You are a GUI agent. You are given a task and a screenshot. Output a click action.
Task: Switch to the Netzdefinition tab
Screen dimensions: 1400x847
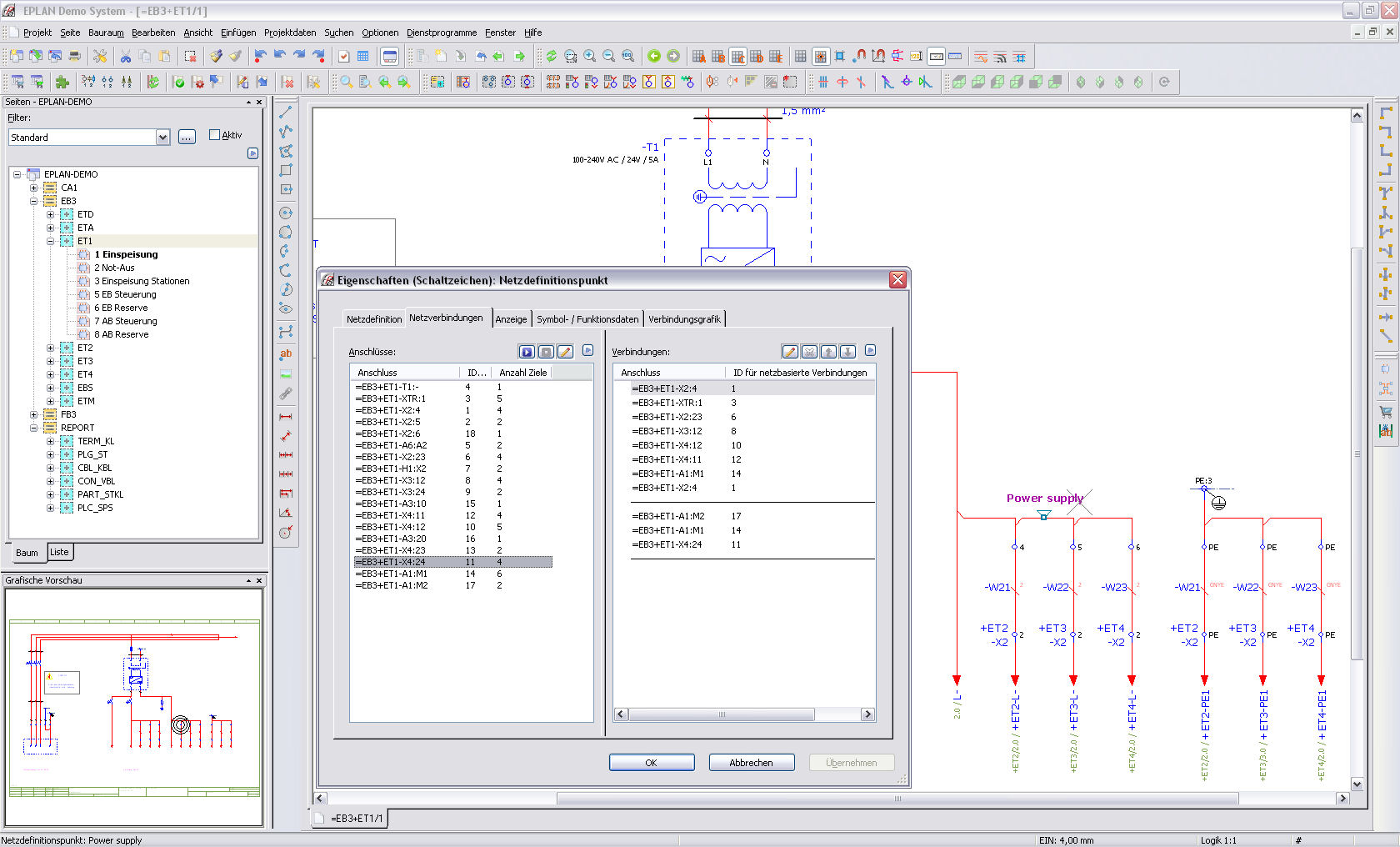373,319
